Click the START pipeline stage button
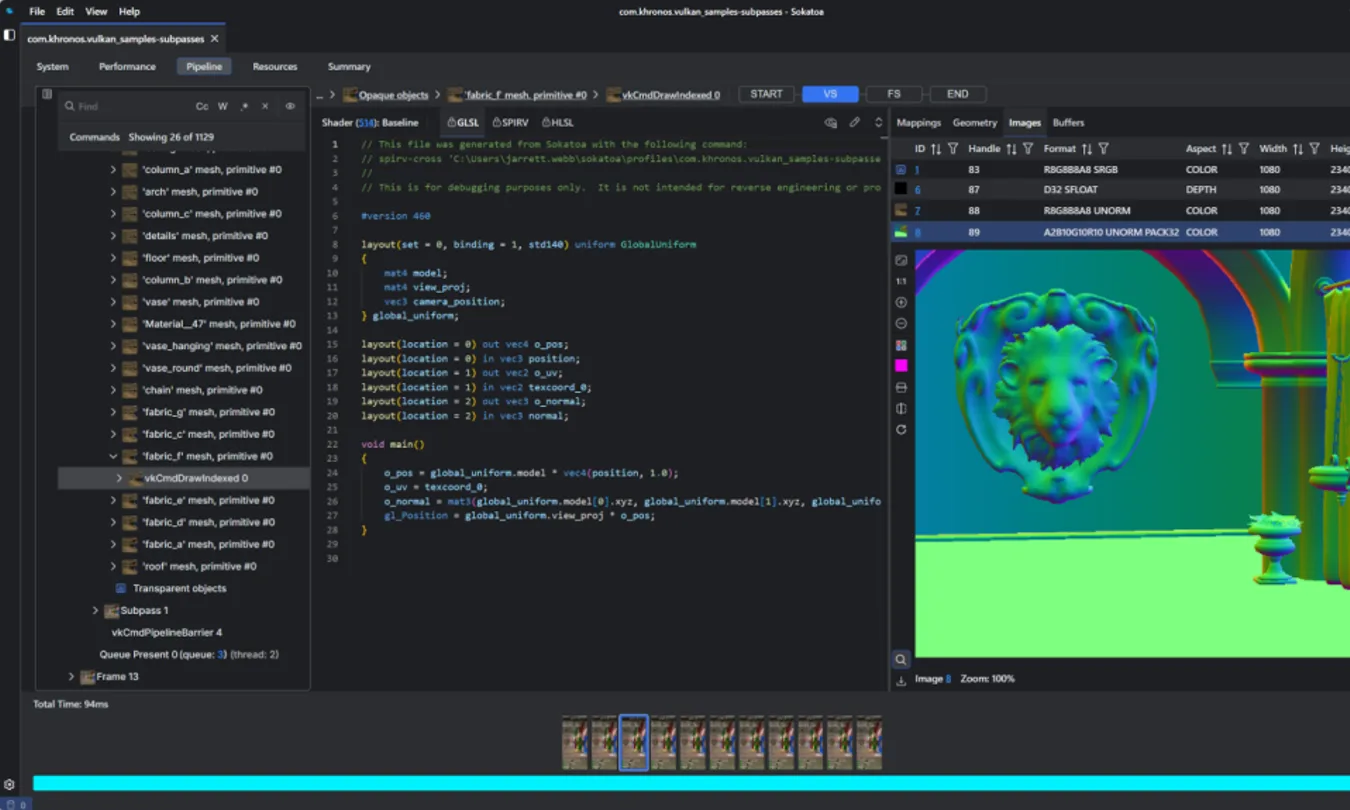The width and height of the screenshot is (1350, 810). 766,94
